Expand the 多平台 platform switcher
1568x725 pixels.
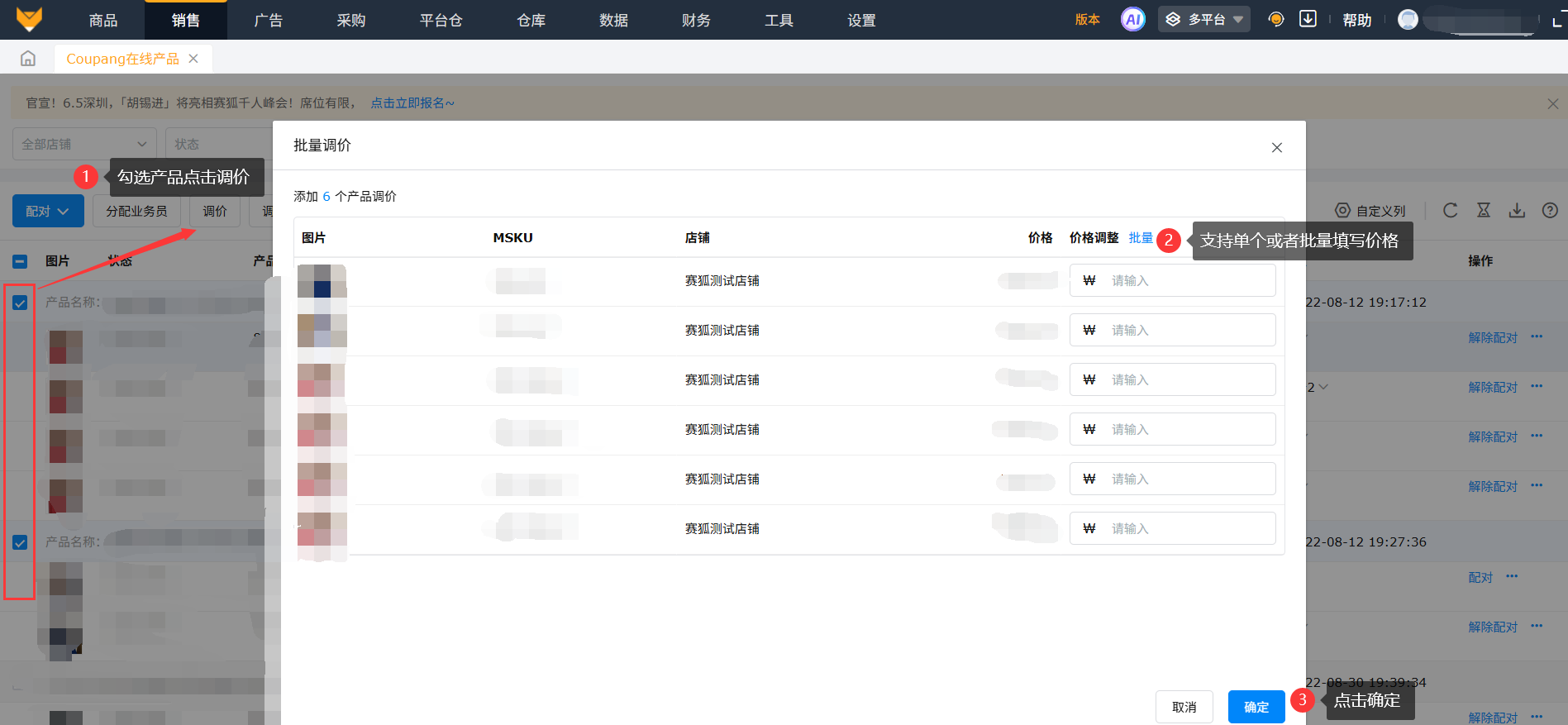pyautogui.click(x=1204, y=19)
